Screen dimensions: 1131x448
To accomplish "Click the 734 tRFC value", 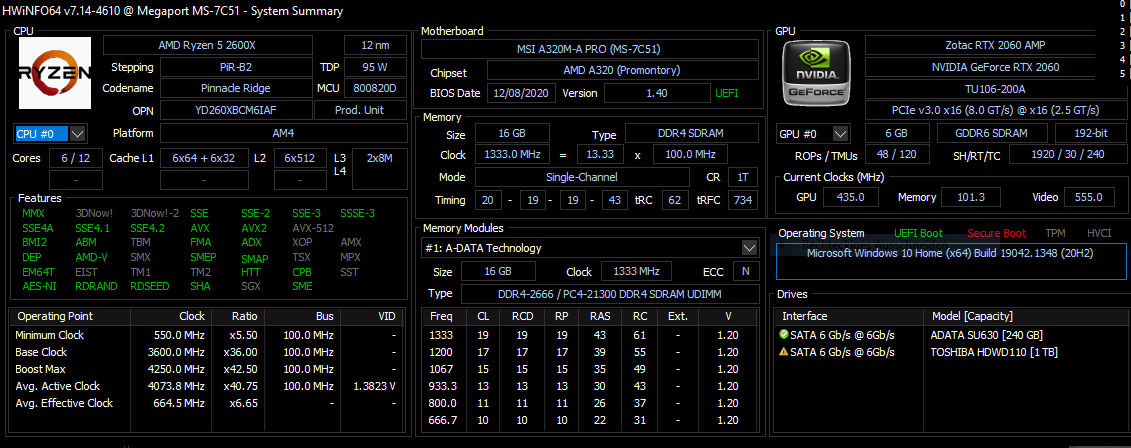I will (x=743, y=200).
